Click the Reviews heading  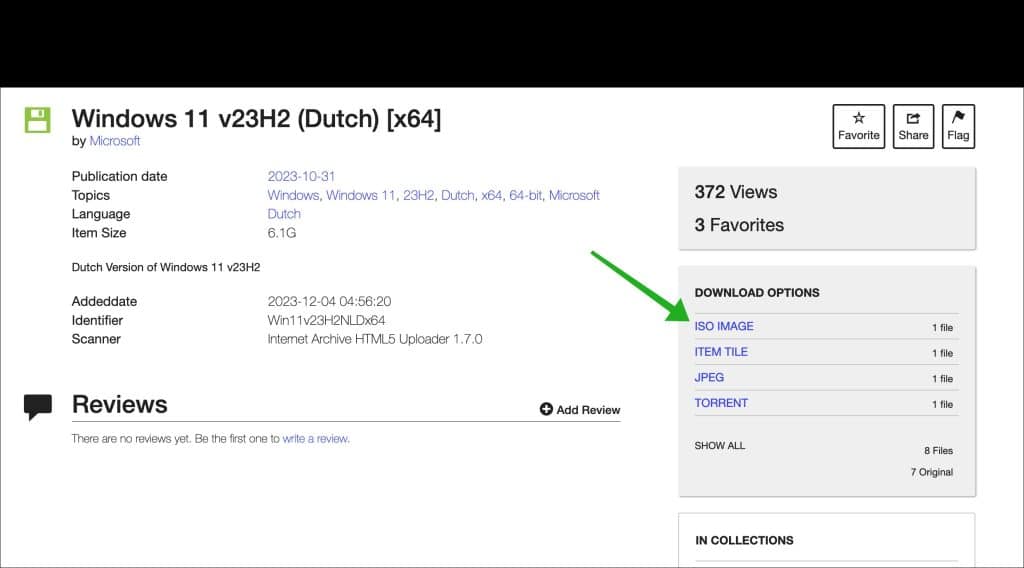click(120, 405)
